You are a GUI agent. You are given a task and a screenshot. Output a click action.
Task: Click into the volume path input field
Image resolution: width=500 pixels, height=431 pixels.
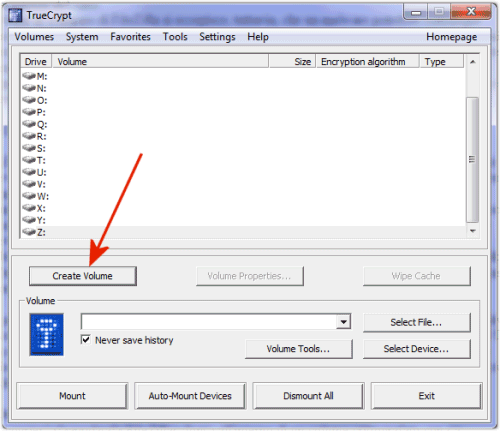[209, 322]
